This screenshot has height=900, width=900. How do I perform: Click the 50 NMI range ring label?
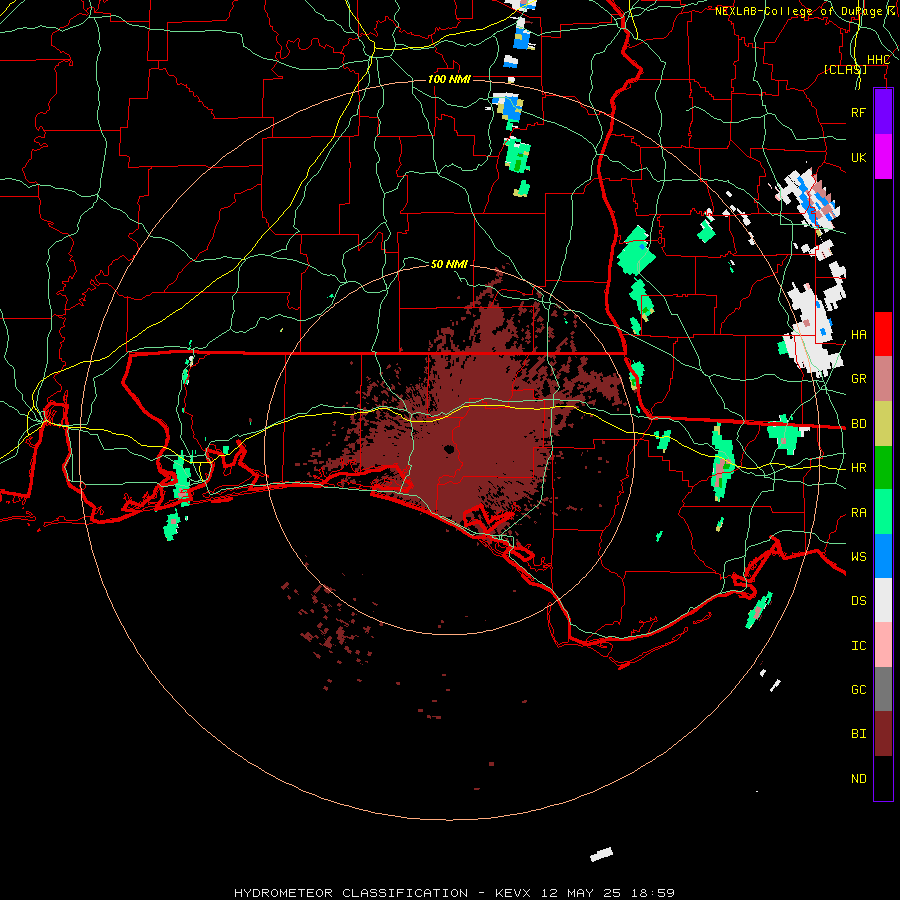tap(449, 264)
